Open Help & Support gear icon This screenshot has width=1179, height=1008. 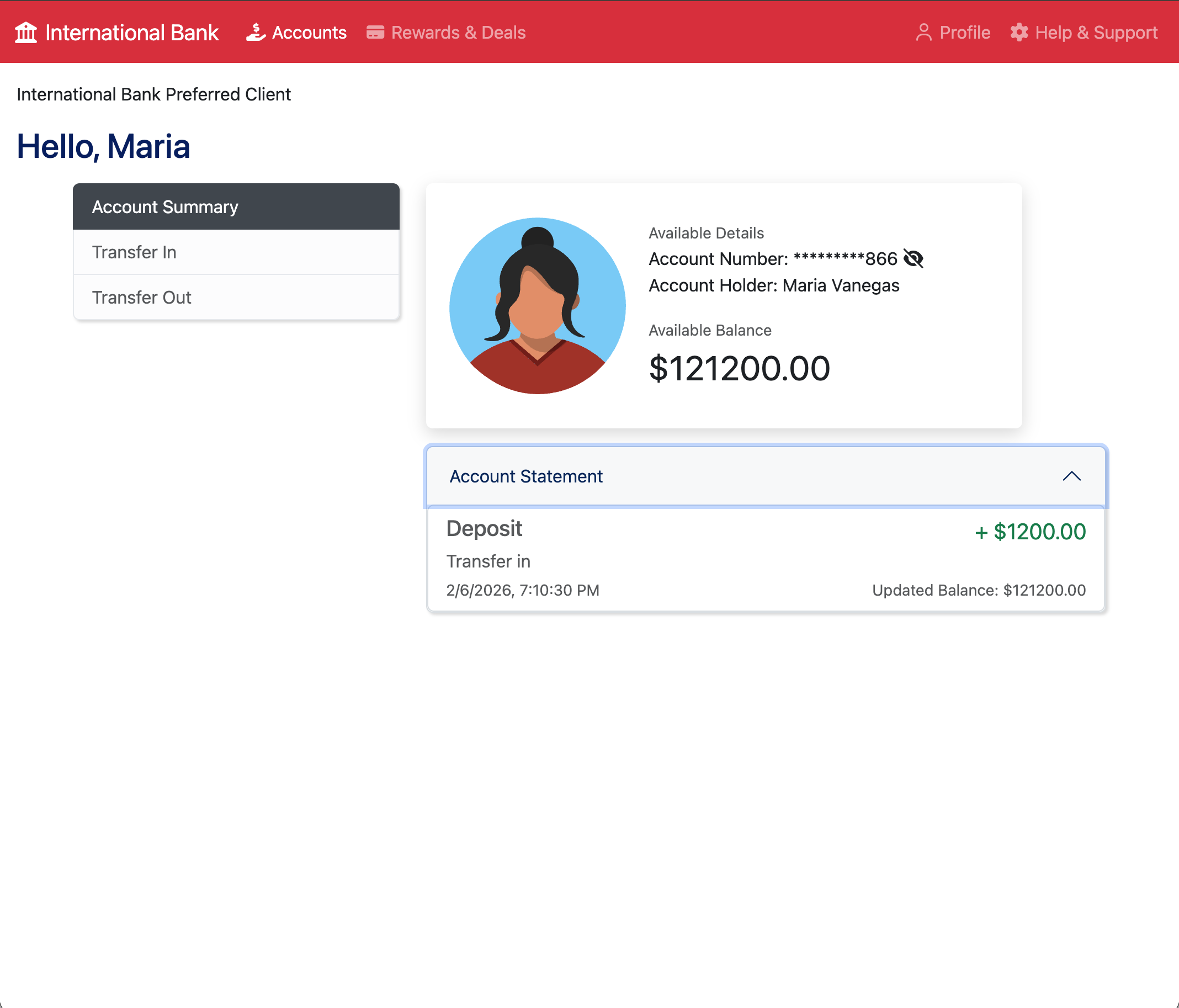click(x=1019, y=33)
